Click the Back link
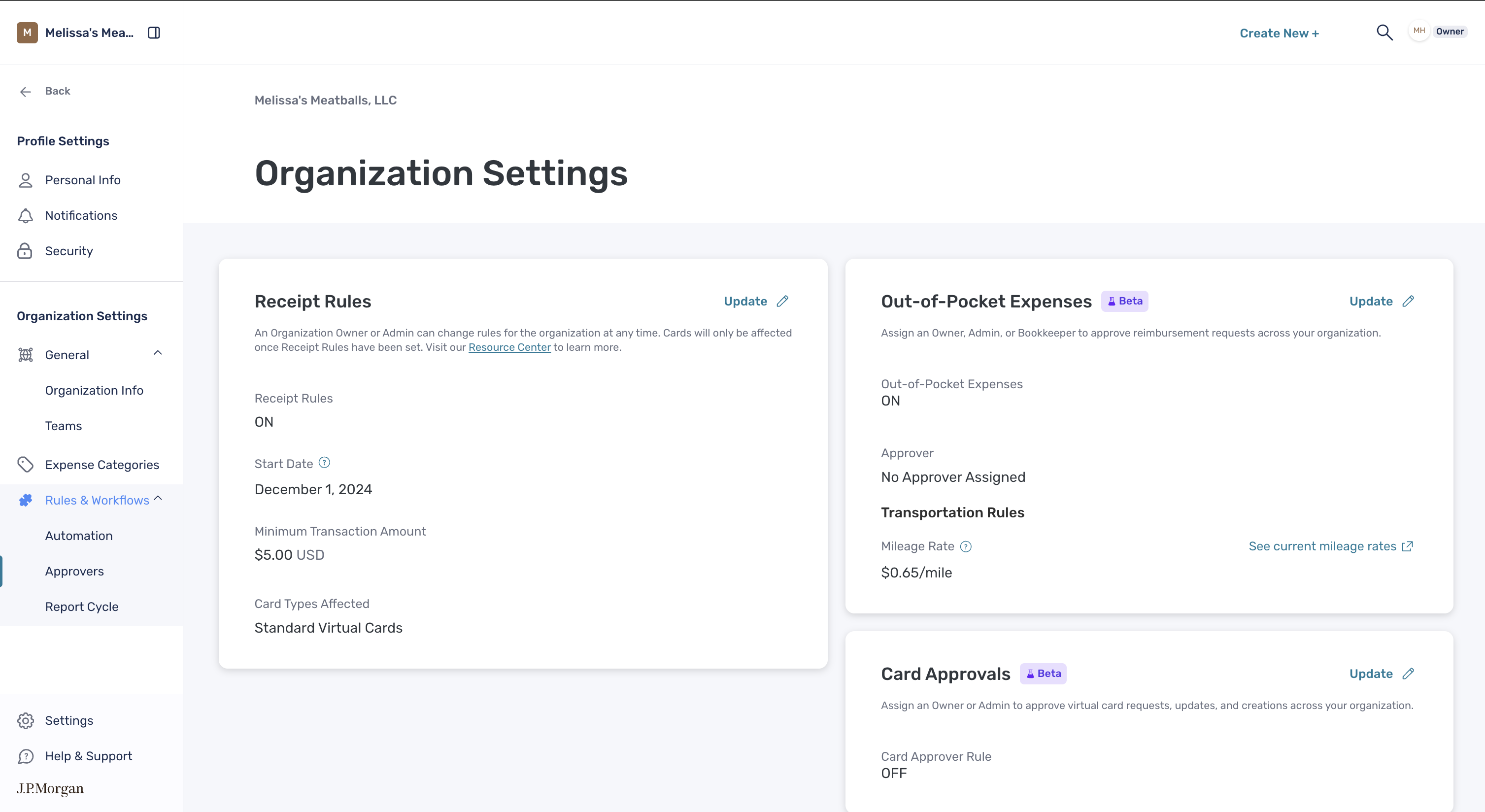 [58, 91]
